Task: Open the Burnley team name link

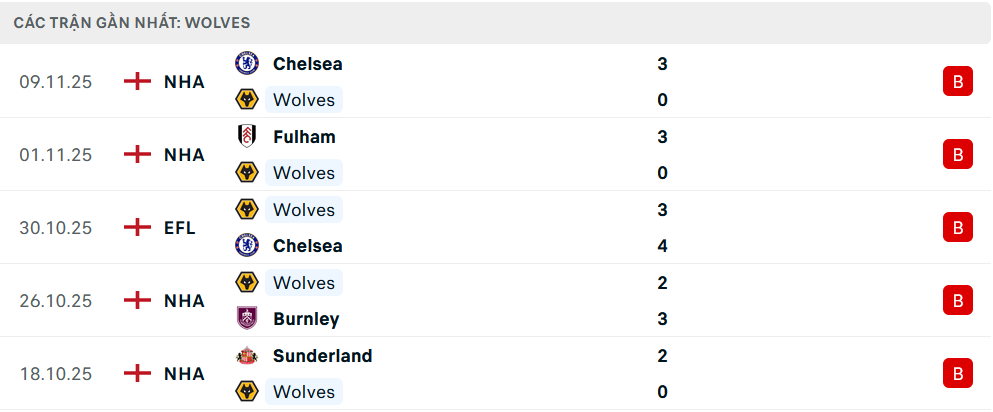Action: (306, 319)
